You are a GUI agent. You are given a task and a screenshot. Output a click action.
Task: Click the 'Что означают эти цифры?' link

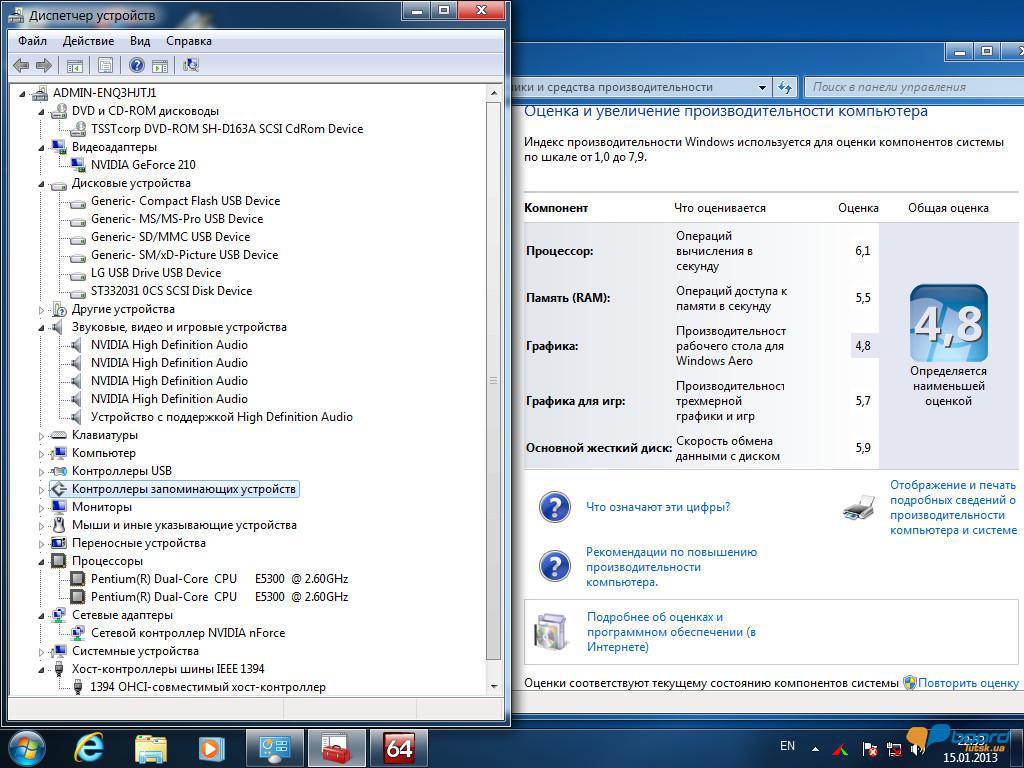point(657,507)
